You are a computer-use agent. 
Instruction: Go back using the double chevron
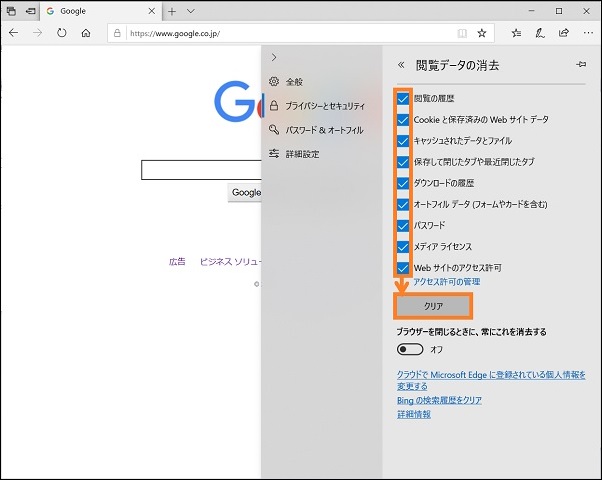tap(402, 65)
